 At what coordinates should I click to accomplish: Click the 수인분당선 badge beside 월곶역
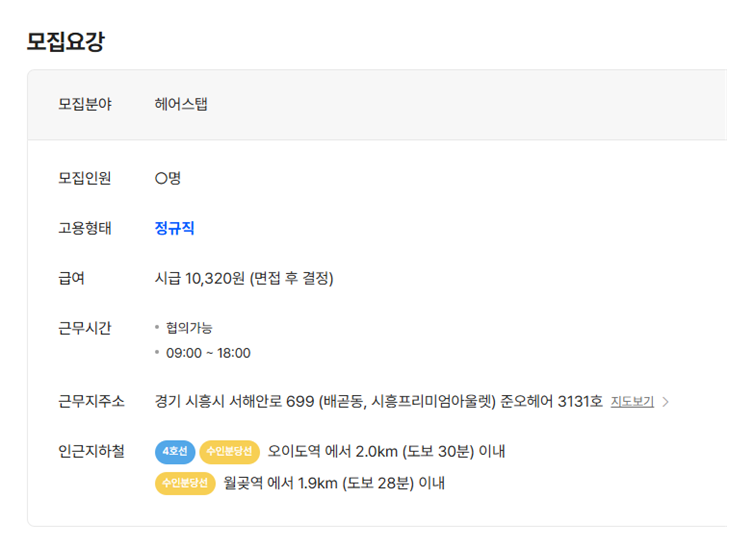coord(185,483)
